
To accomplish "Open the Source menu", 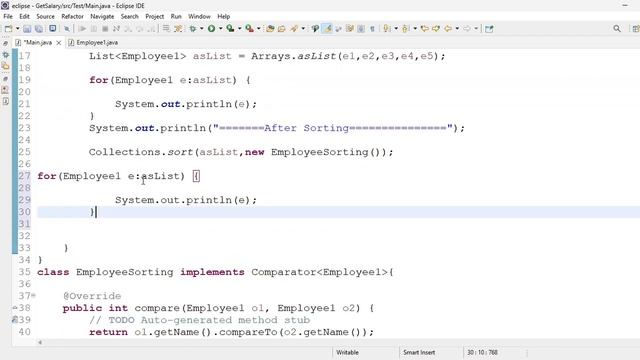I will [x=45, y=16].
